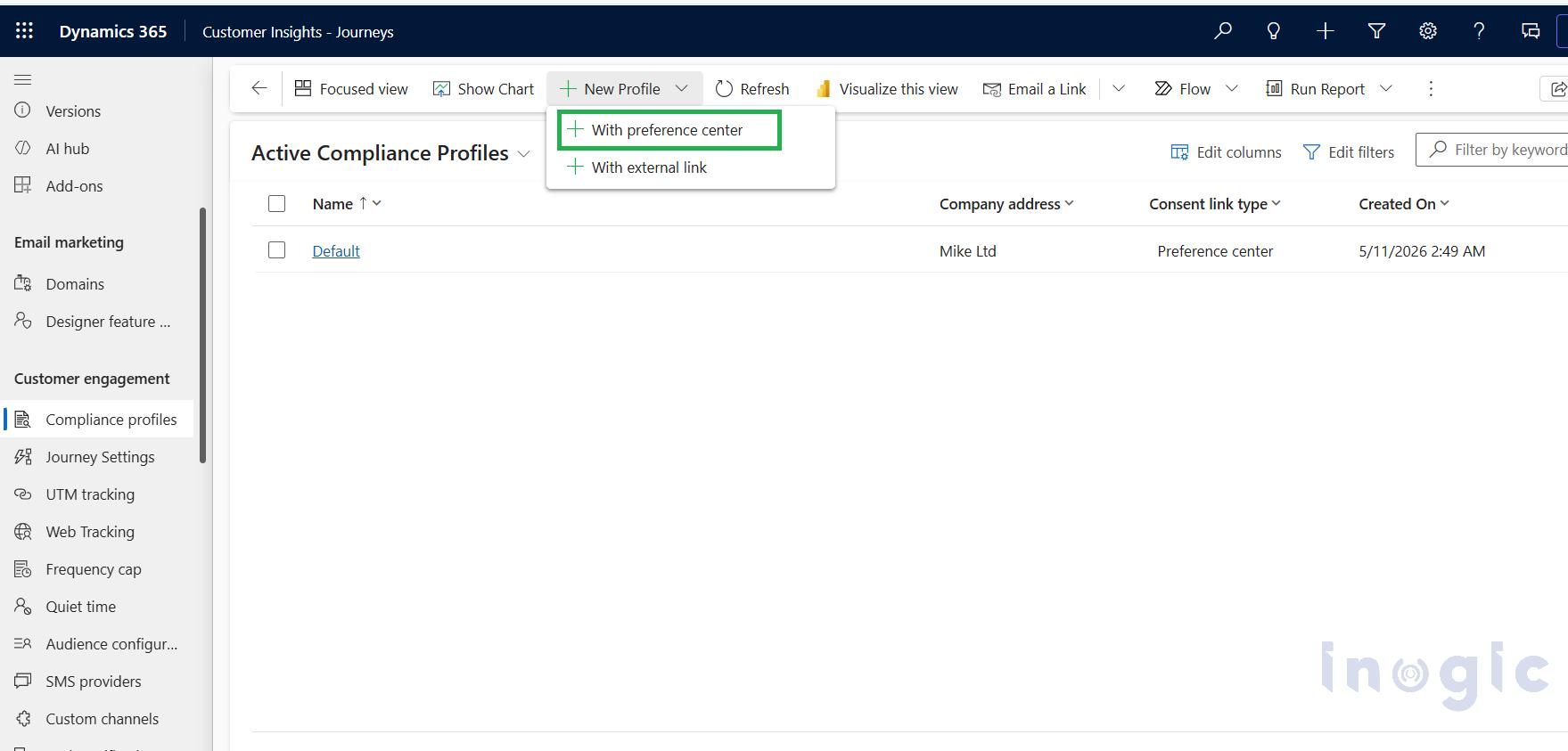Open the help question mark icon
The width and height of the screenshot is (1568, 751).
point(1479,31)
